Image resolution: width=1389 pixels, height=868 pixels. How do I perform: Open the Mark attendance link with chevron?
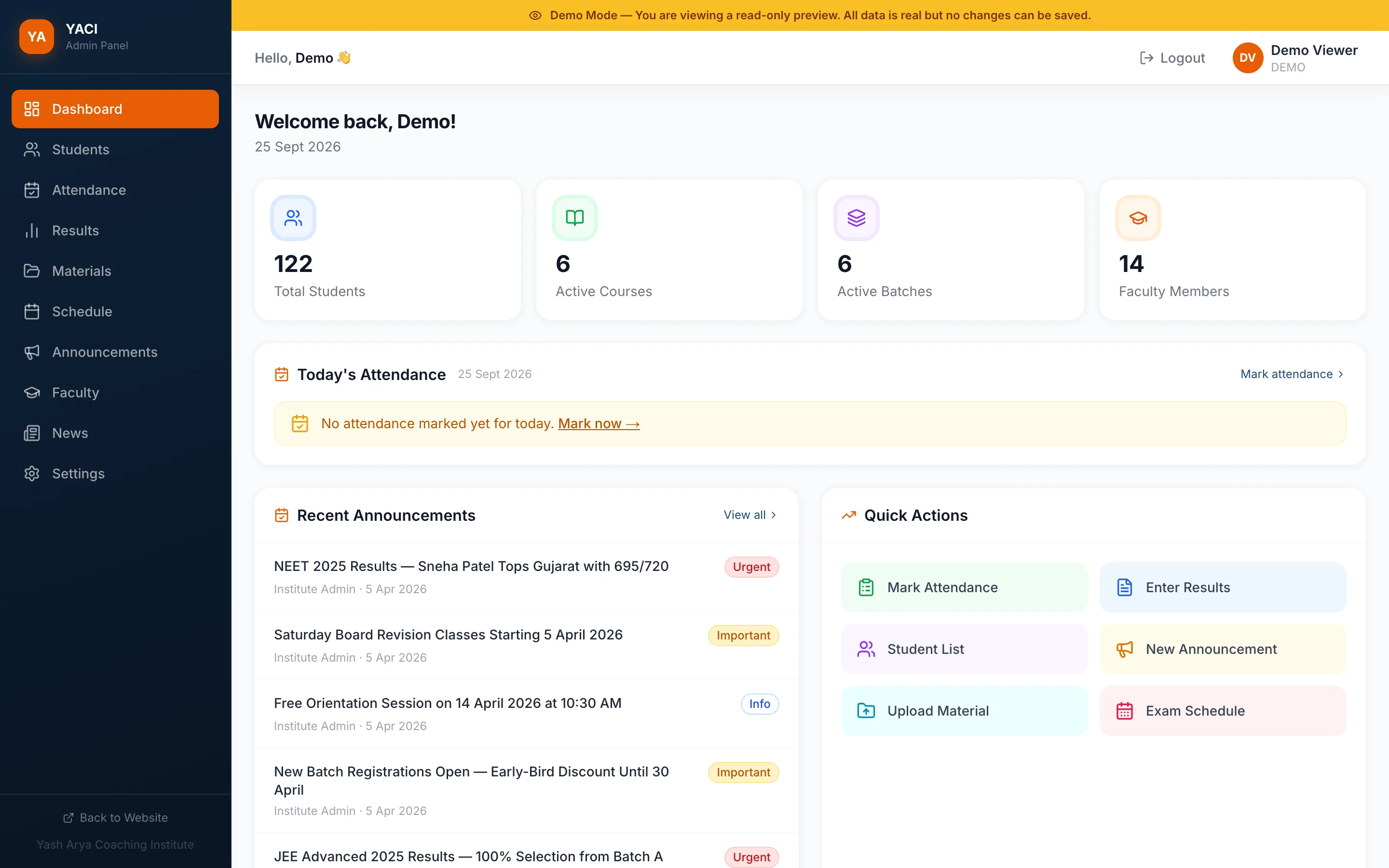(x=1292, y=374)
